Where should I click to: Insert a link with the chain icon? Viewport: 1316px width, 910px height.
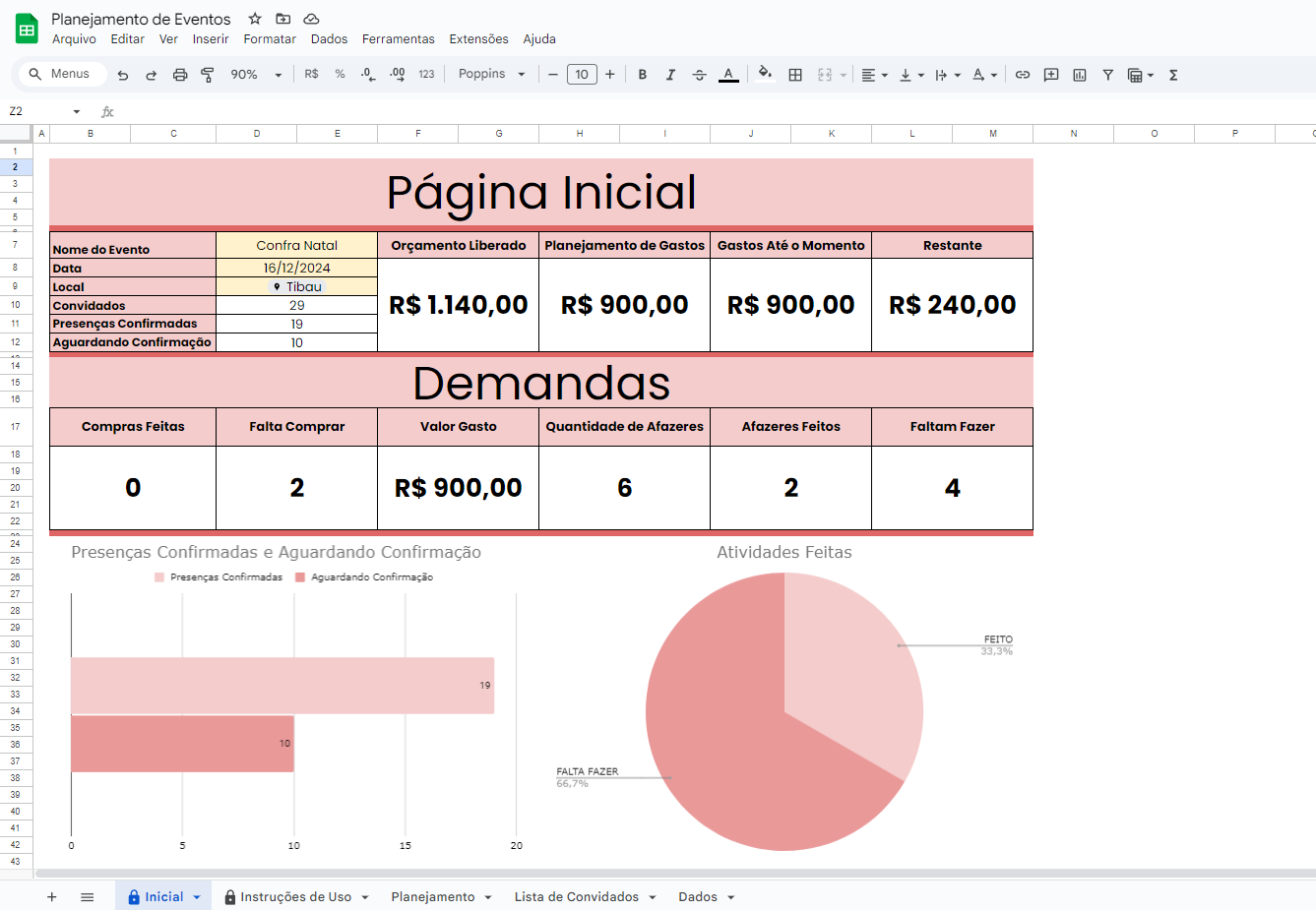(x=1023, y=74)
